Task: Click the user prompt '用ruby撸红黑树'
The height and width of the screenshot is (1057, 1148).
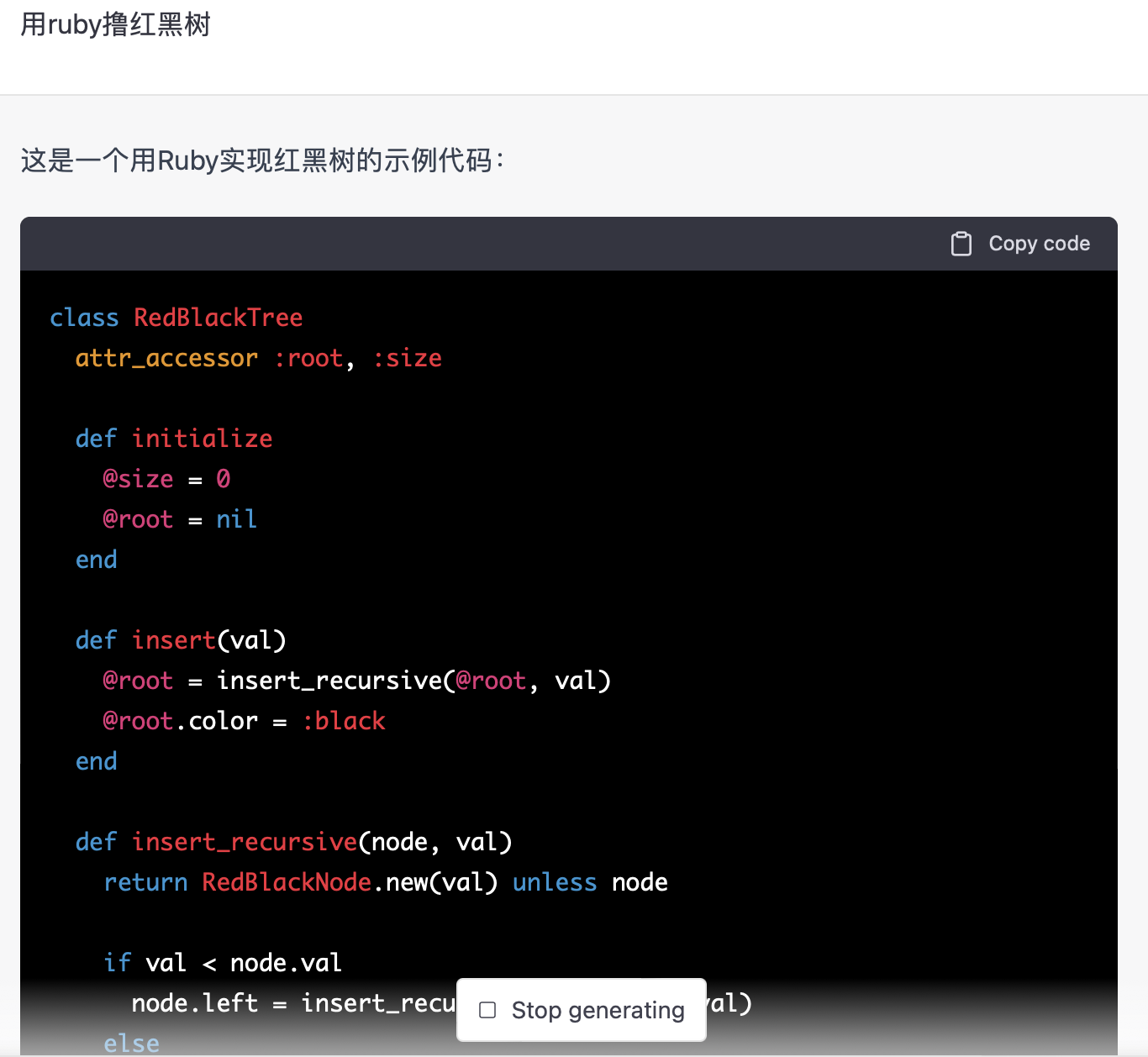Action: 115,24
